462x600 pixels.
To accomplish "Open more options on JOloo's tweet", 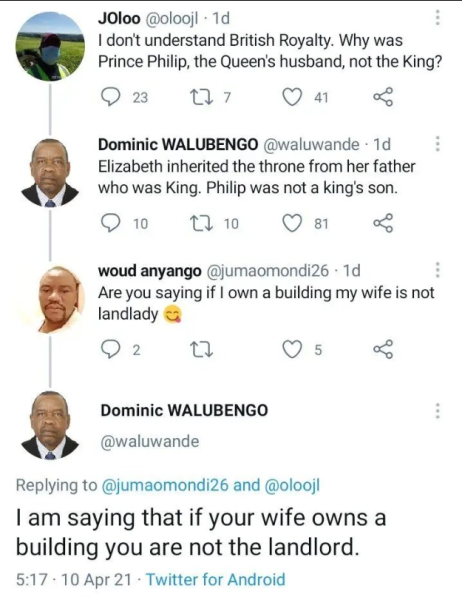I will click(x=438, y=17).
